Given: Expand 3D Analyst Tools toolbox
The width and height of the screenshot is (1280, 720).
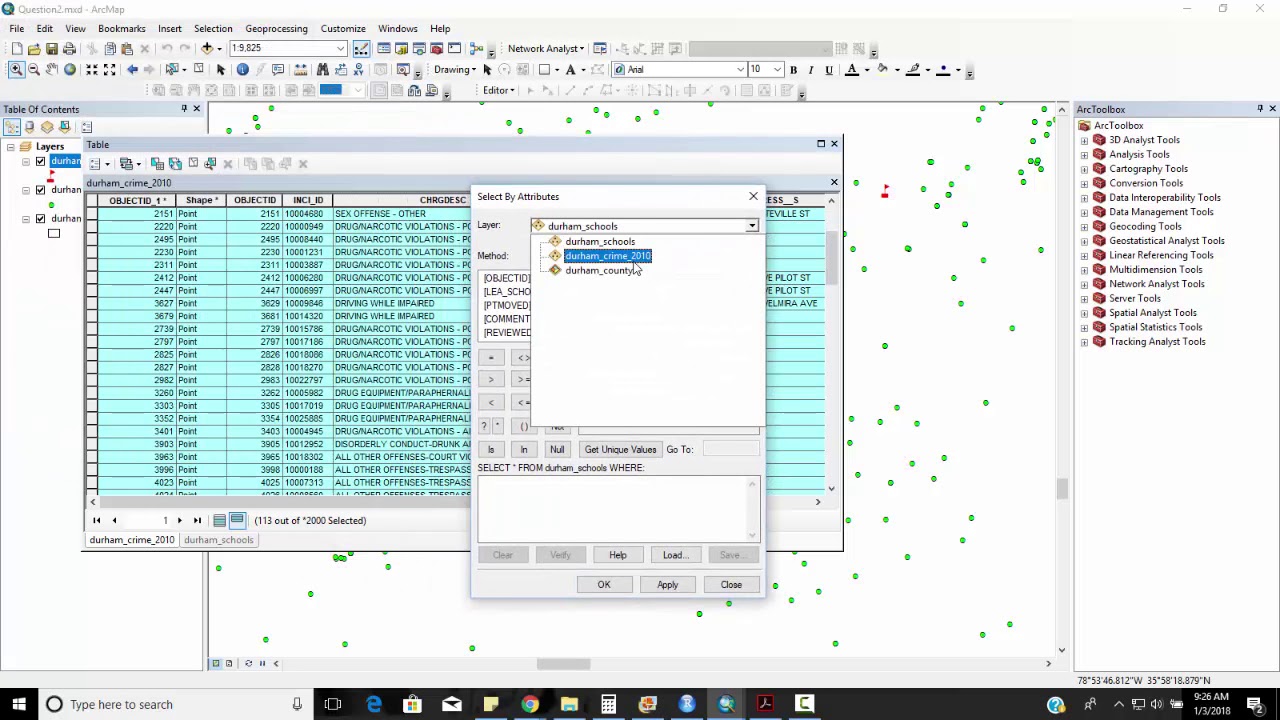Looking at the screenshot, I should coord(1085,140).
